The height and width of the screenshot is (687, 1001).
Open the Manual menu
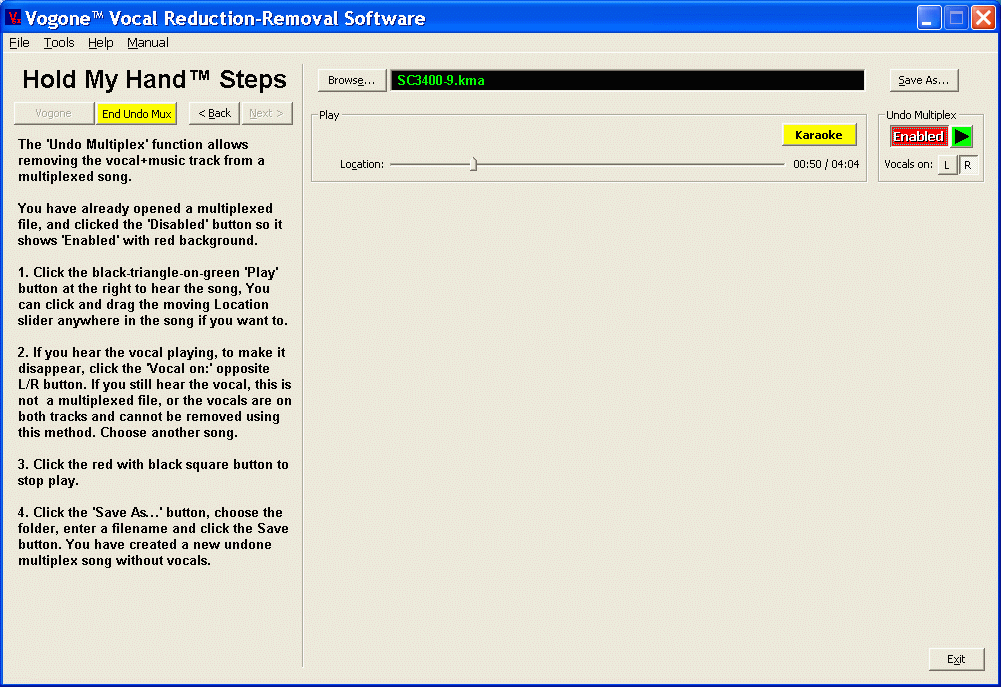147,43
